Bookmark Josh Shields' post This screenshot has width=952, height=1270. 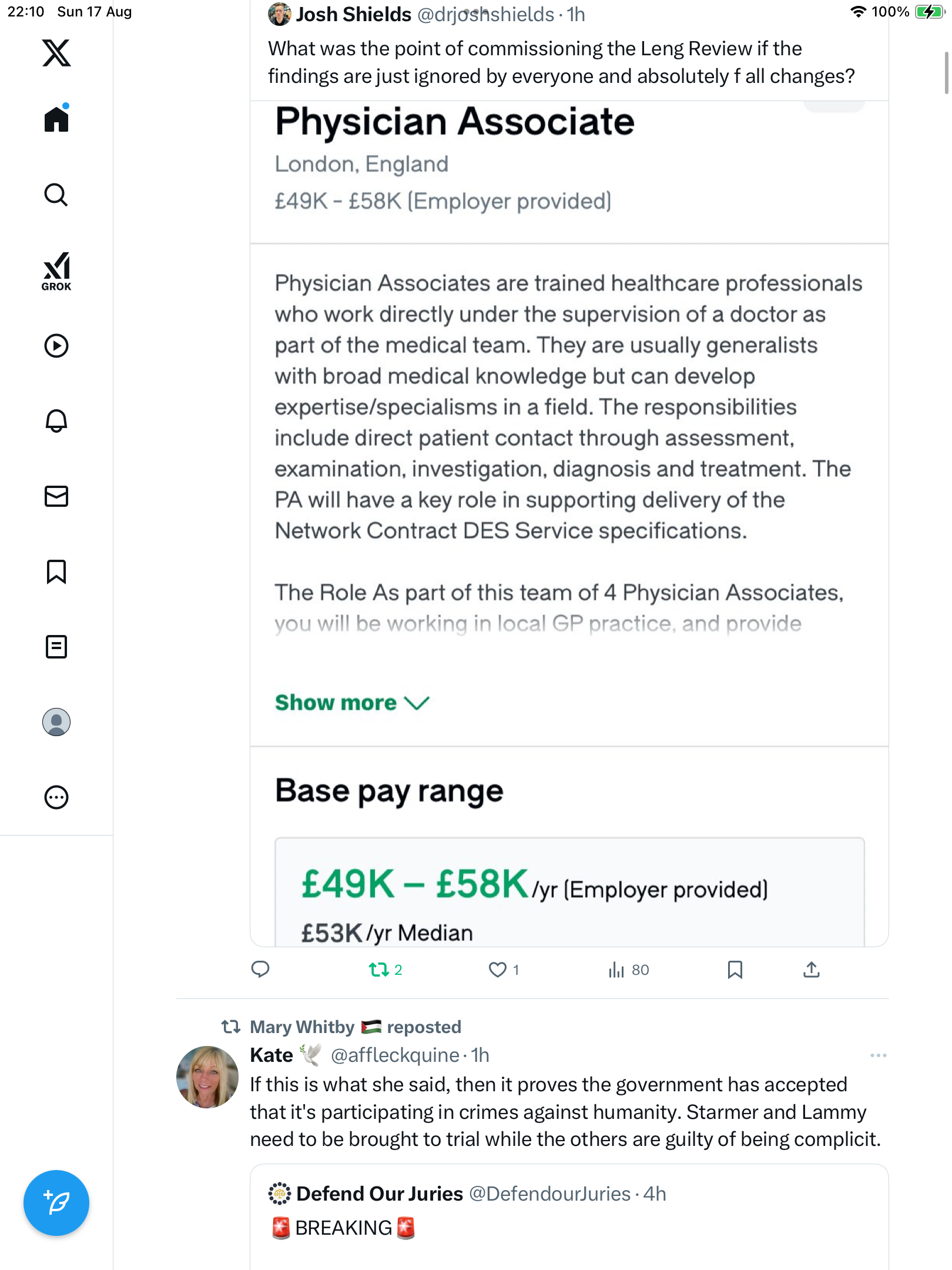pyautogui.click(x=735, y=970)
